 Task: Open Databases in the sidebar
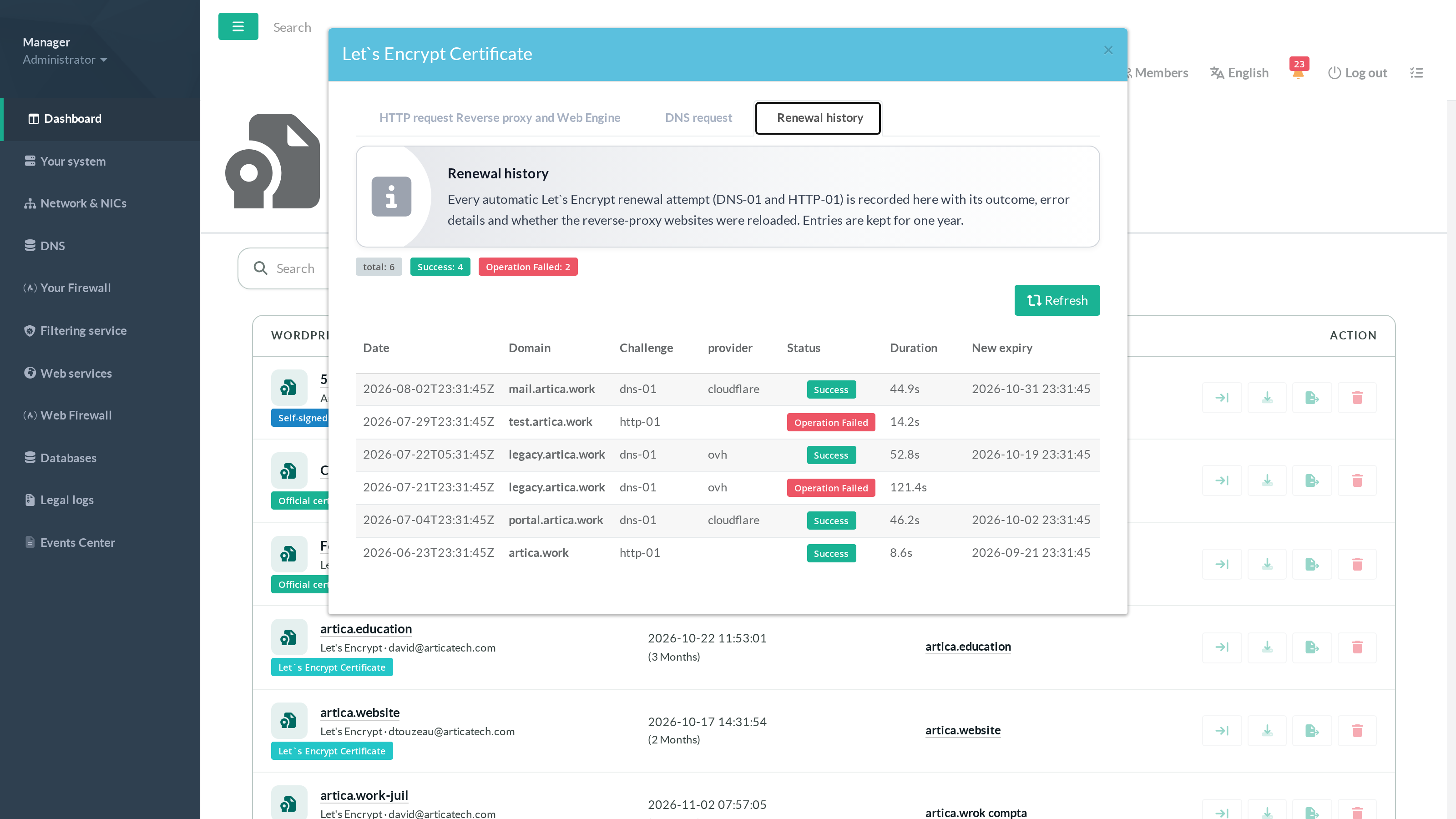[101, 458]
